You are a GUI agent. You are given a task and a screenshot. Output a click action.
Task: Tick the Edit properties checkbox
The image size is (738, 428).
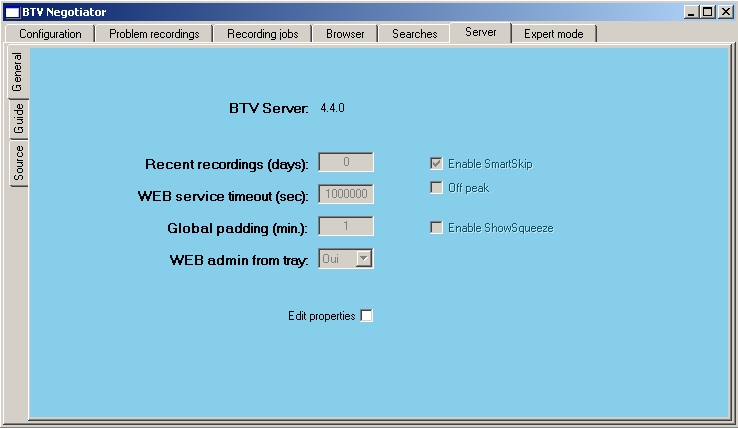point(366,316)
